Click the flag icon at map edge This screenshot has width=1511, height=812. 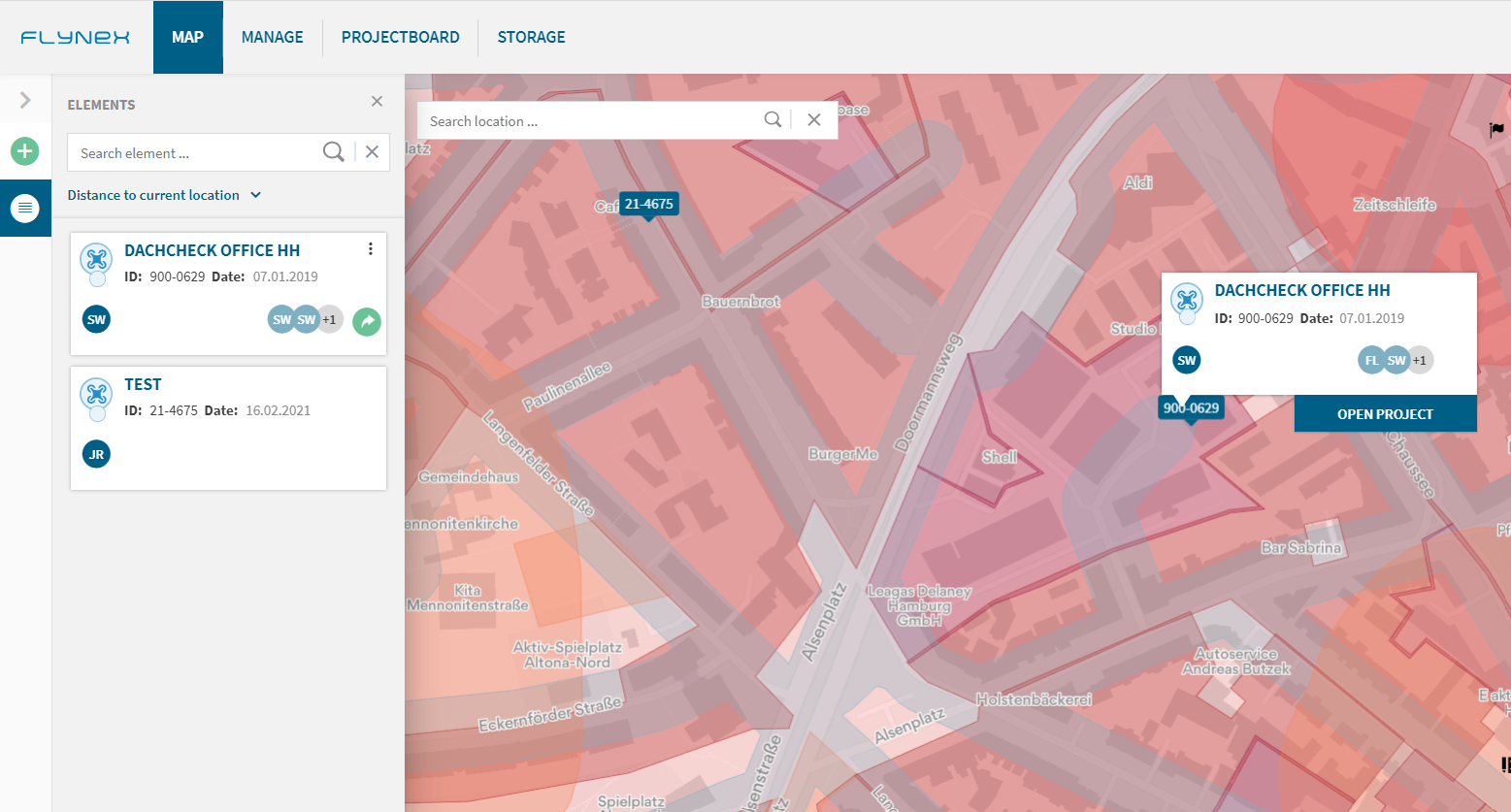[x=1497, y=130]
